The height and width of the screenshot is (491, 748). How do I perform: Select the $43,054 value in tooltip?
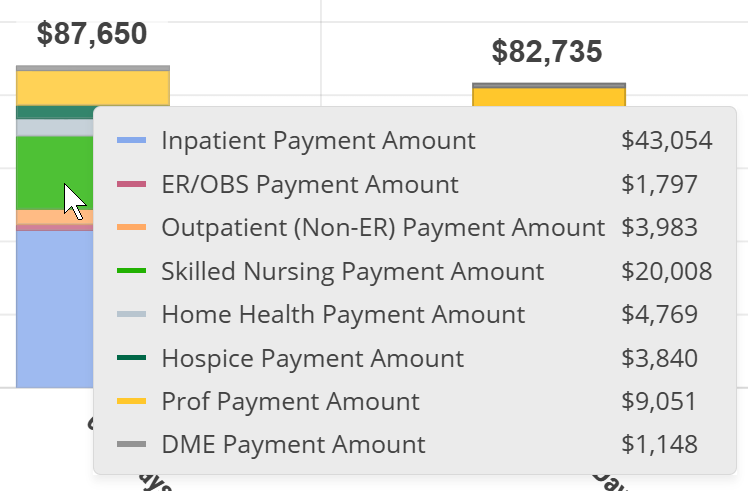667,141
